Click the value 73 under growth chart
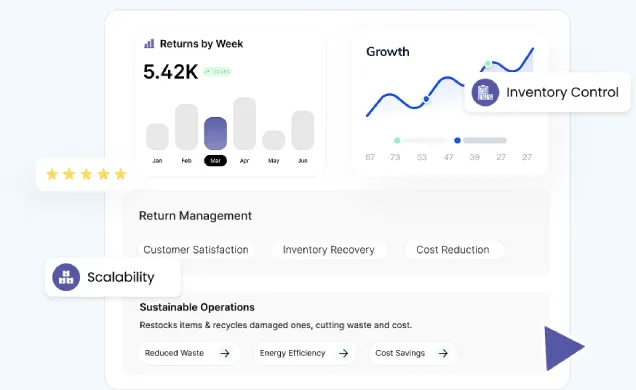 point(395,157)
